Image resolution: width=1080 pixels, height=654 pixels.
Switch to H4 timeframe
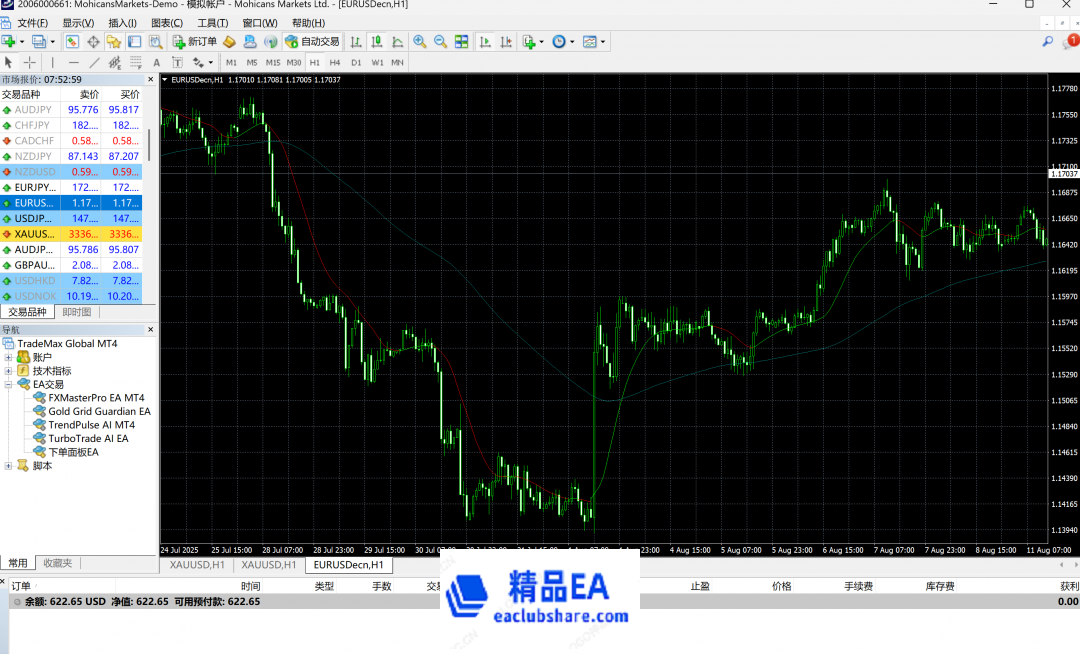click(335, 63)
